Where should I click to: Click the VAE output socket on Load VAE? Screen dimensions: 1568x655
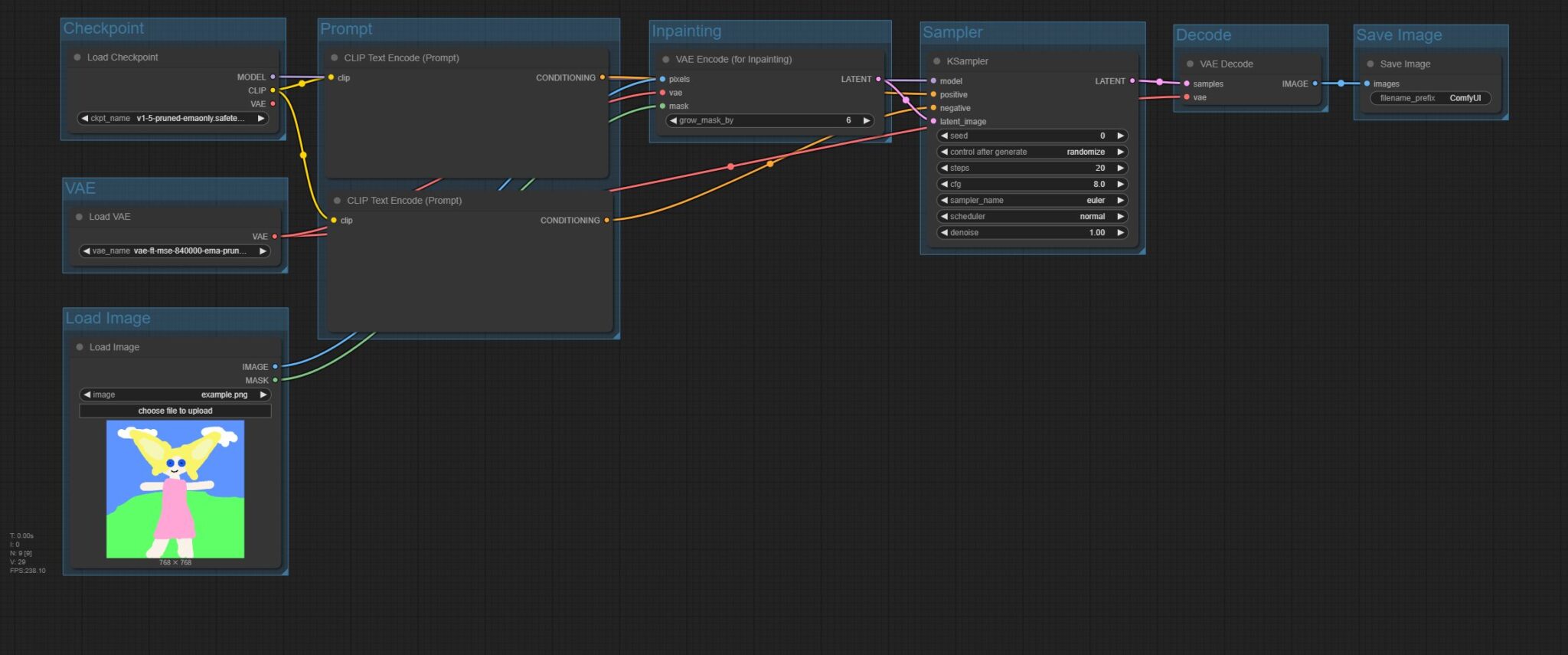tap(275, 237)
